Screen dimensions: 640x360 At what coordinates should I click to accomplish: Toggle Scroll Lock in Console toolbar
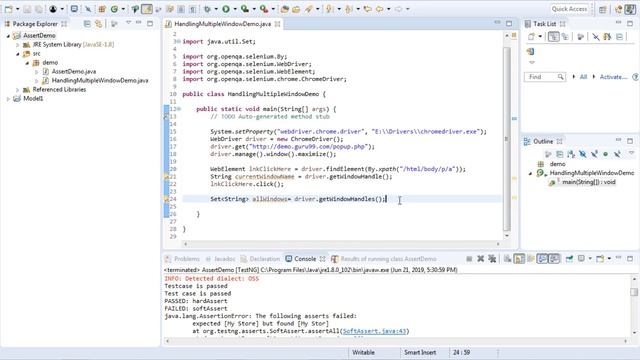pos(519,259)
